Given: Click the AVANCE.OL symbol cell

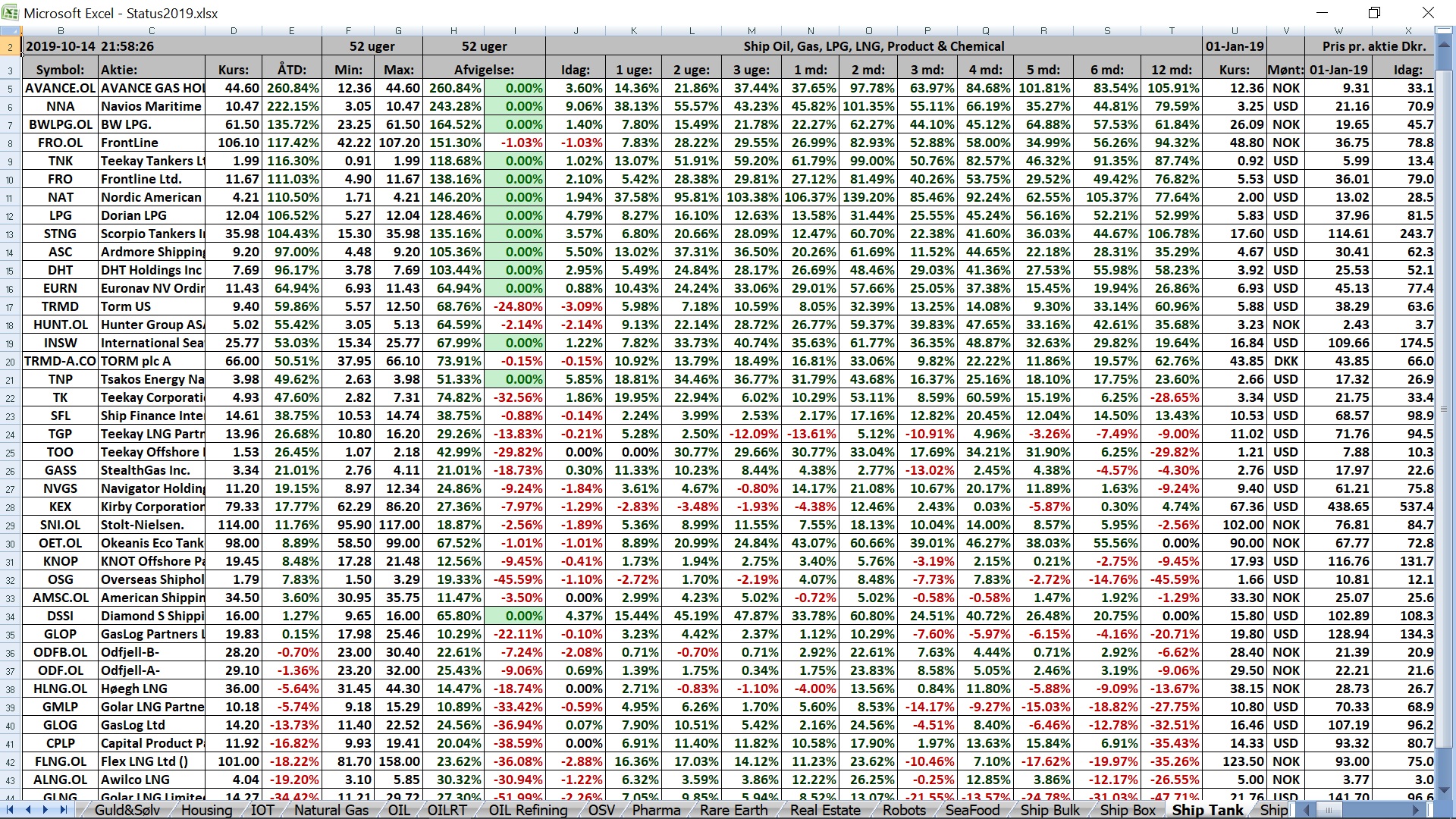Looking at the screenshot, I should point(61,88).
